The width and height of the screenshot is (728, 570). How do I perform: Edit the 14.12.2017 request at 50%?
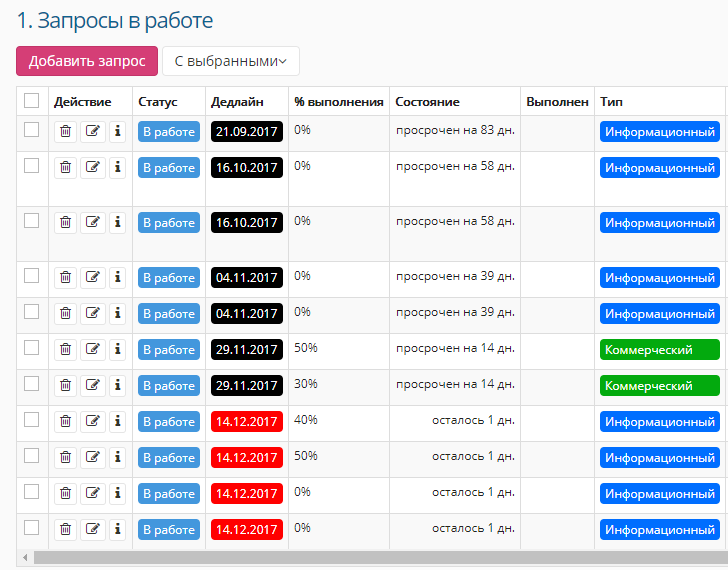pyautogui.click(x=93, y=458)
